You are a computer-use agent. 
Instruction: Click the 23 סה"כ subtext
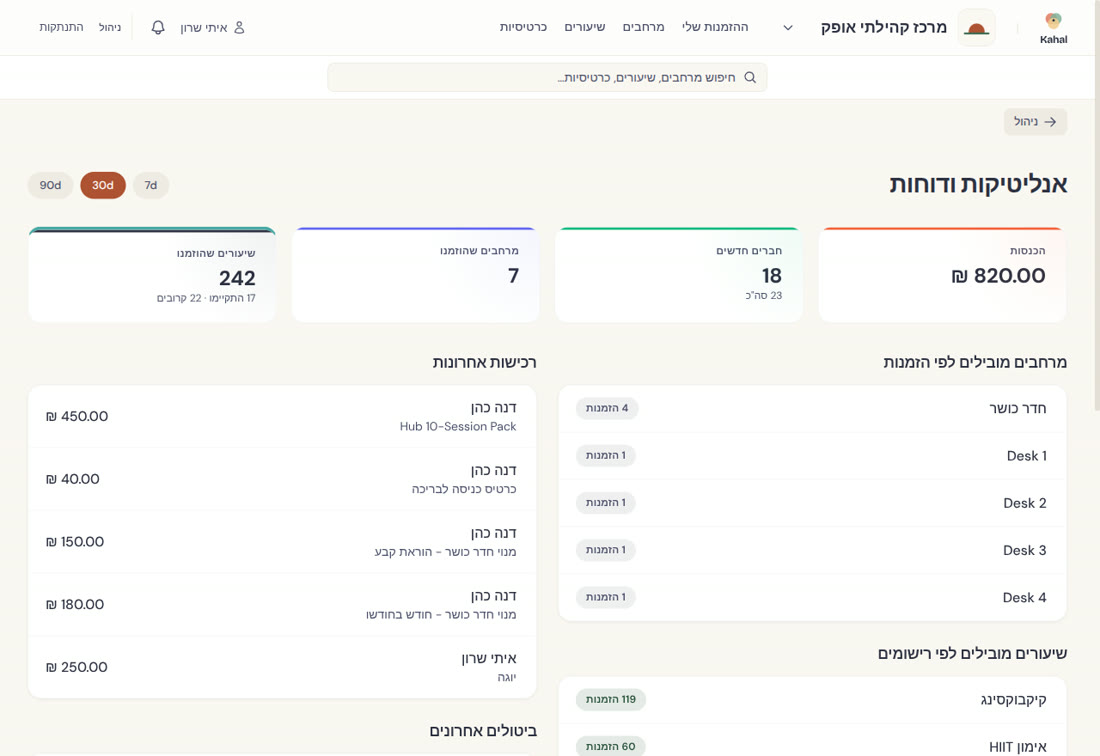coord(763,295)
